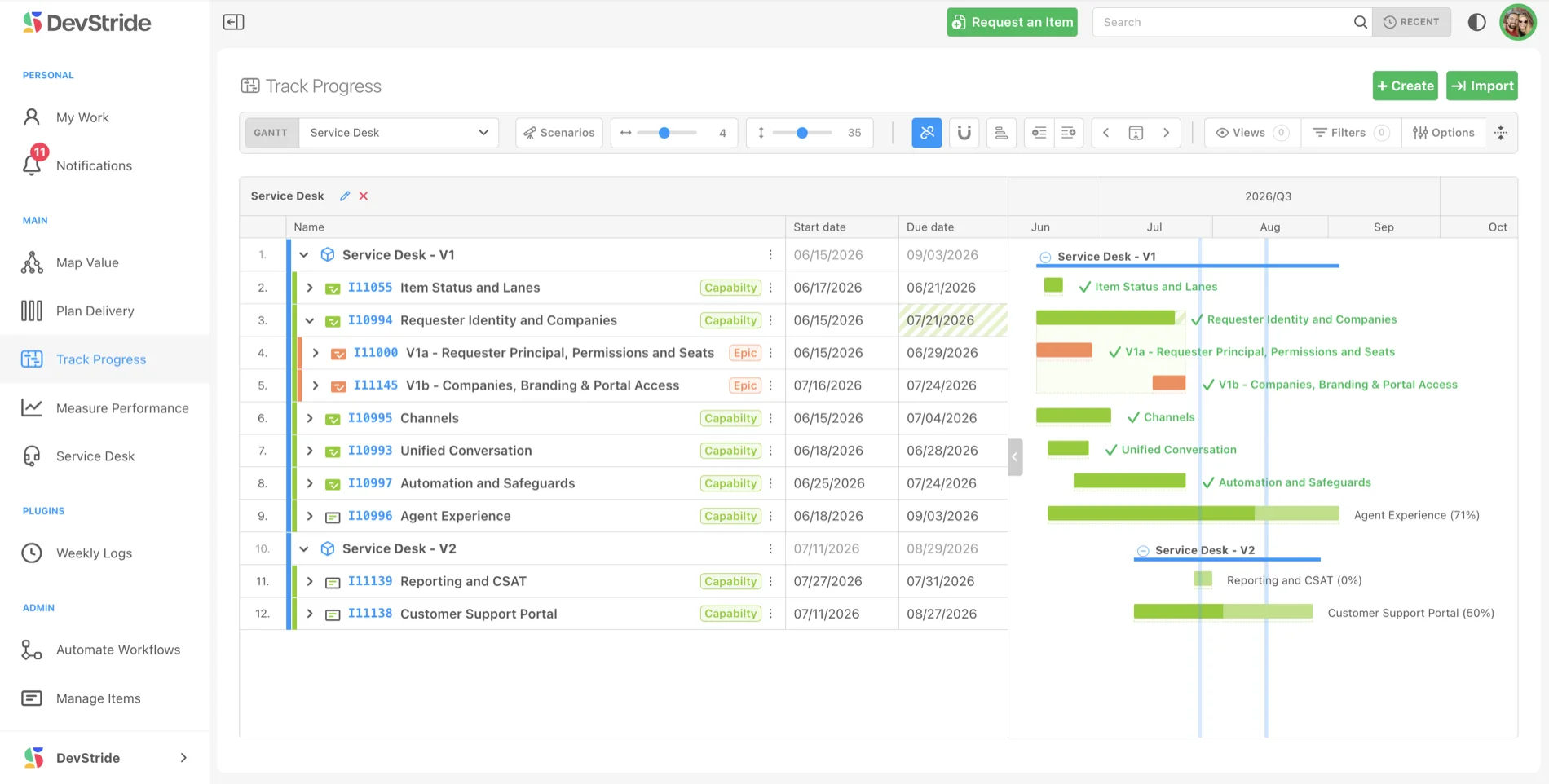Remove Service Desk with red X
The width and height of the screenshot is (1549, 784).
364,196
